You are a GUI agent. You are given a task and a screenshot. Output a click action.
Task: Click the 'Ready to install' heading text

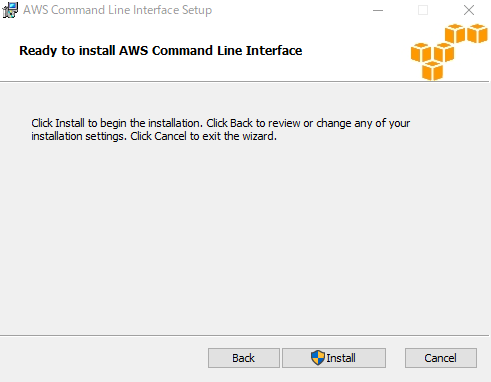(x=161, y=51)
